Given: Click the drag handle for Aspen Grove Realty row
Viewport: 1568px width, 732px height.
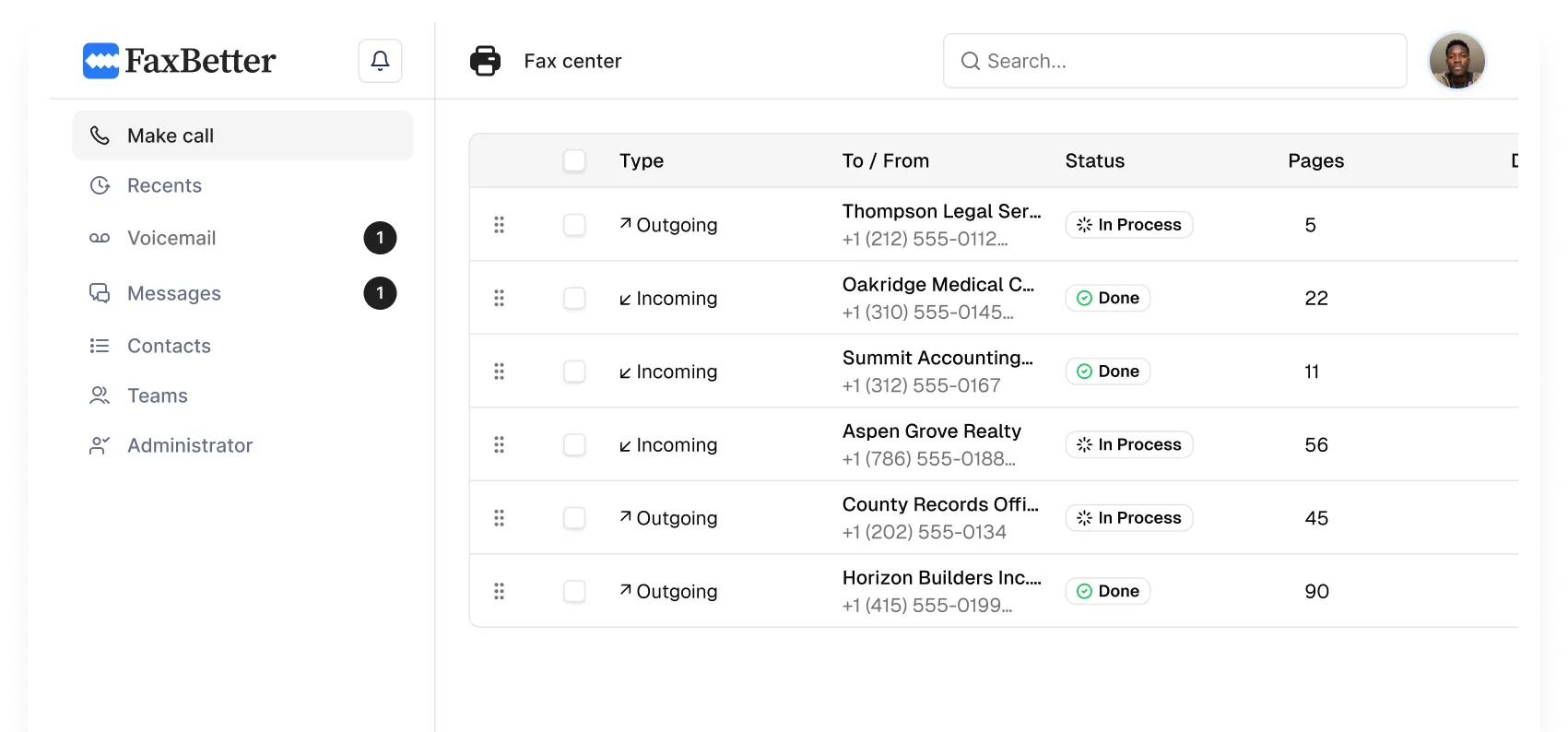Looking at the screenshot, I should click(x=499, y=444).
